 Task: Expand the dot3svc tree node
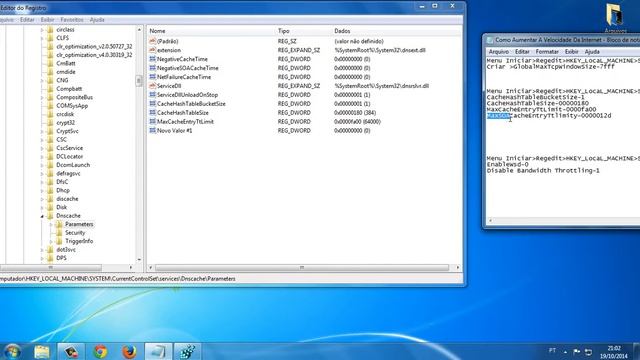click(x=42, y=250)
